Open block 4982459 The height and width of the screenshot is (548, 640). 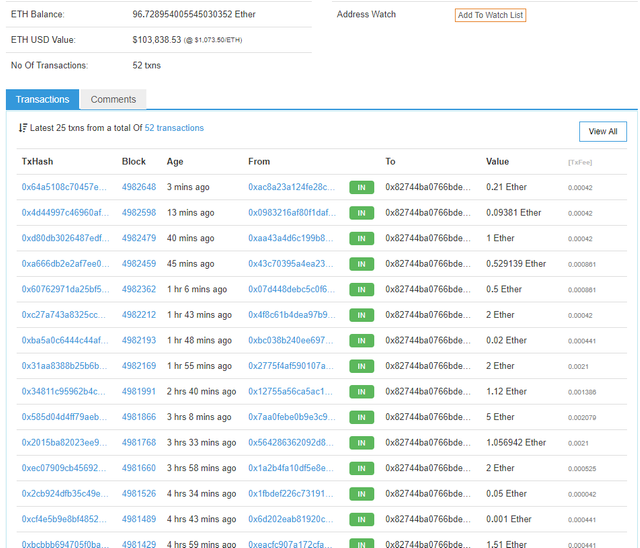[139, 264]
